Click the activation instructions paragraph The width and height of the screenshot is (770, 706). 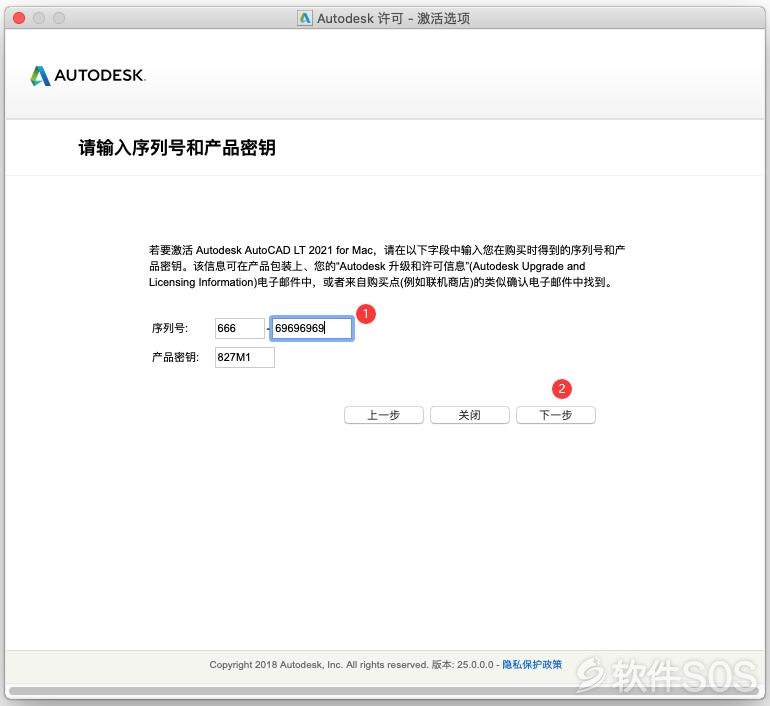[x=387, y=266]
